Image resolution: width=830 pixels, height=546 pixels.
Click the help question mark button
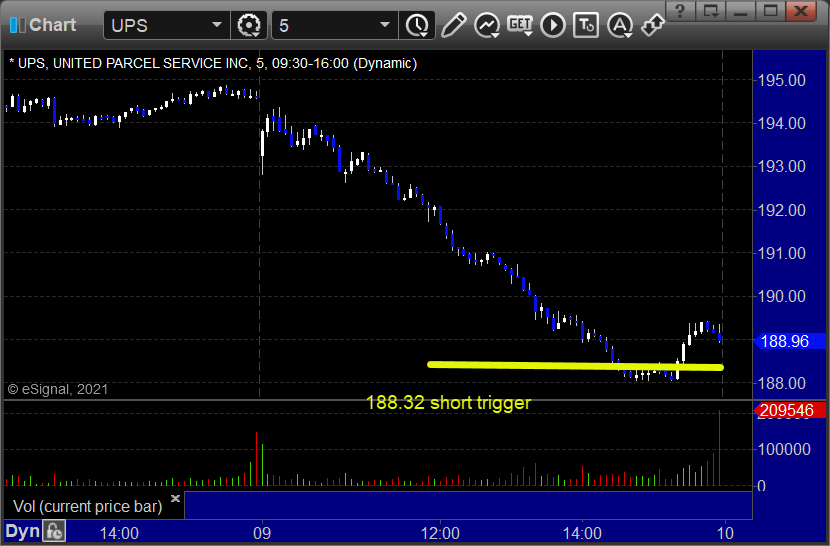(x=680, y=11)
